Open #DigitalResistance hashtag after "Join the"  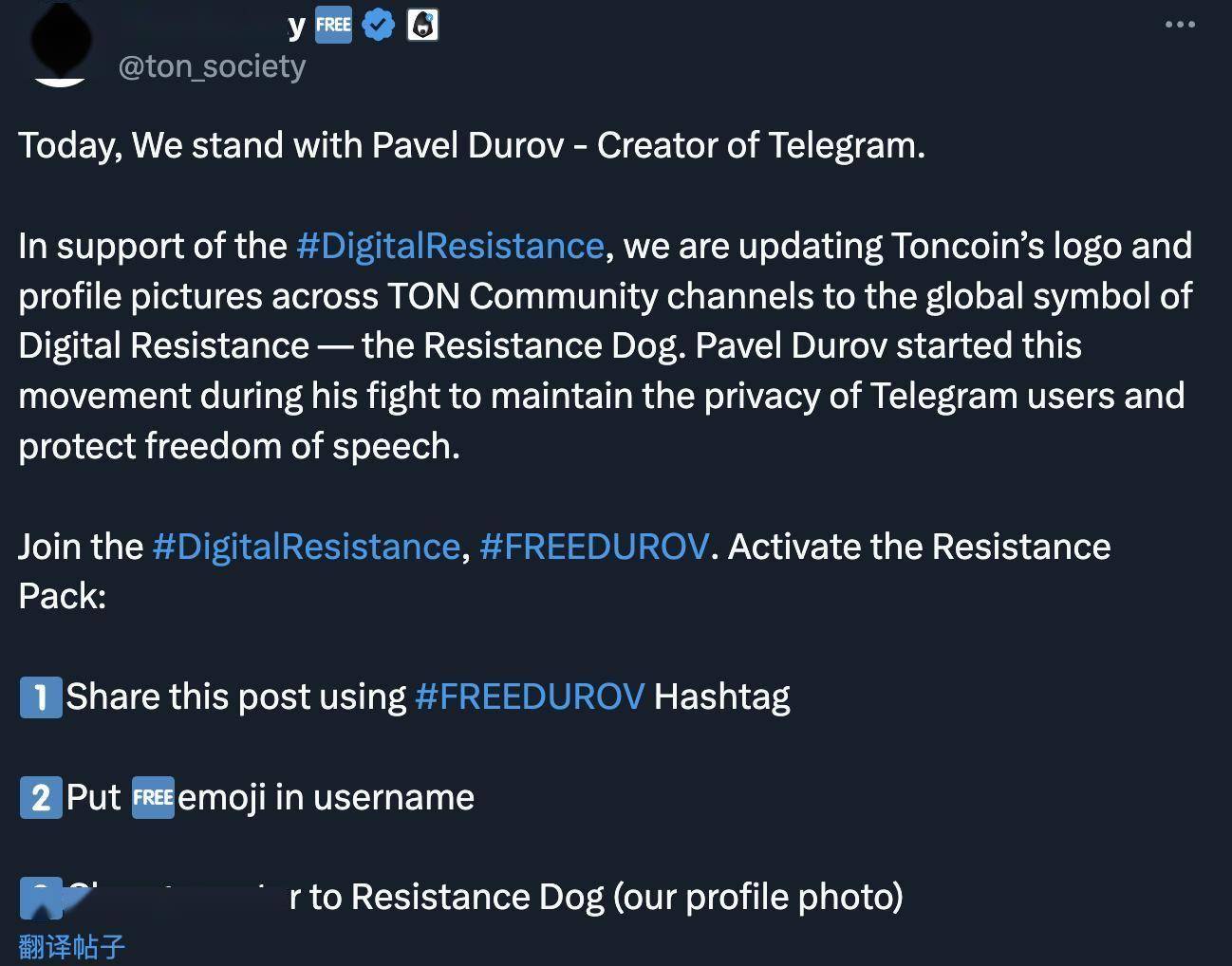[x=306, y=547]
